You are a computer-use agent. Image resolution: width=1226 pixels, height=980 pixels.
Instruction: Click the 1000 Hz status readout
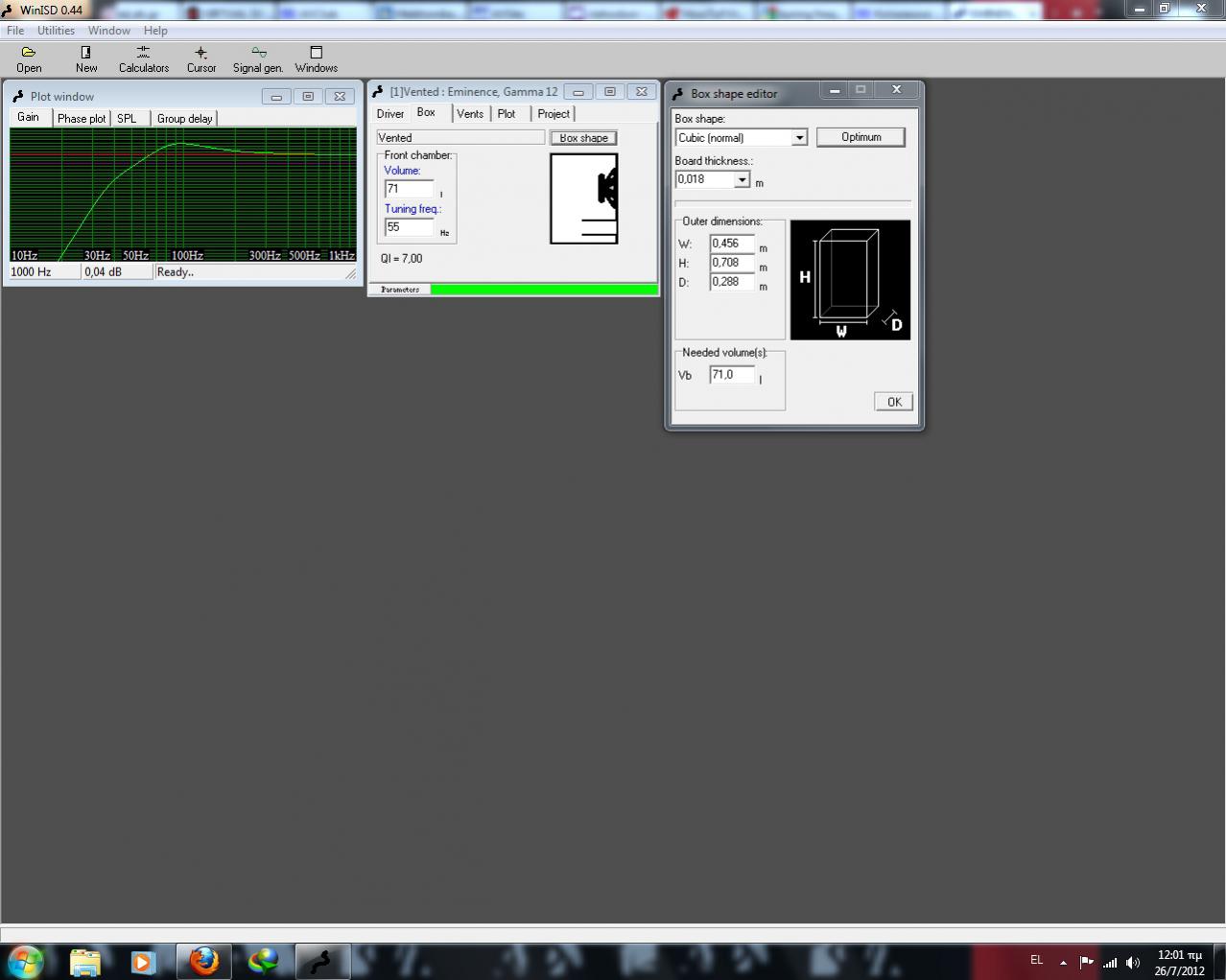click(43, 272)
